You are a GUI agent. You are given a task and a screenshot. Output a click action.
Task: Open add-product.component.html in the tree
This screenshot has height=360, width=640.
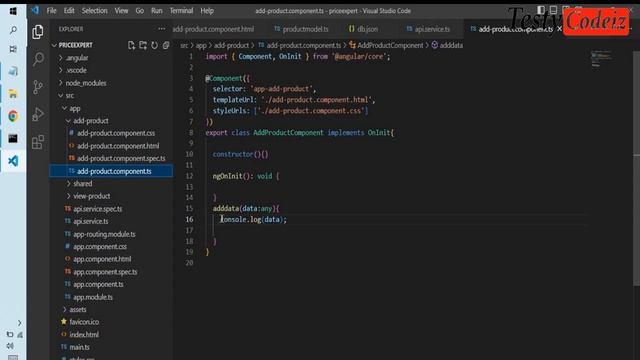pos(118,146)
